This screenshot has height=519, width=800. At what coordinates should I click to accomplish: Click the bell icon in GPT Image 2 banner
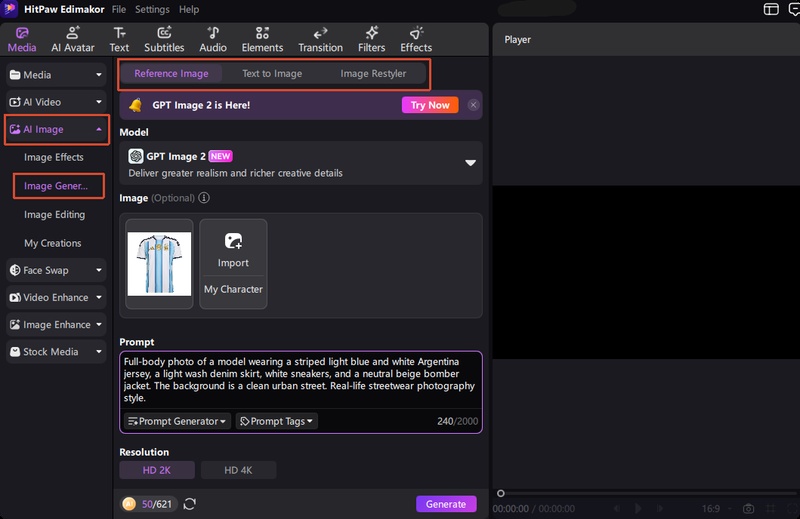(136, 105)
